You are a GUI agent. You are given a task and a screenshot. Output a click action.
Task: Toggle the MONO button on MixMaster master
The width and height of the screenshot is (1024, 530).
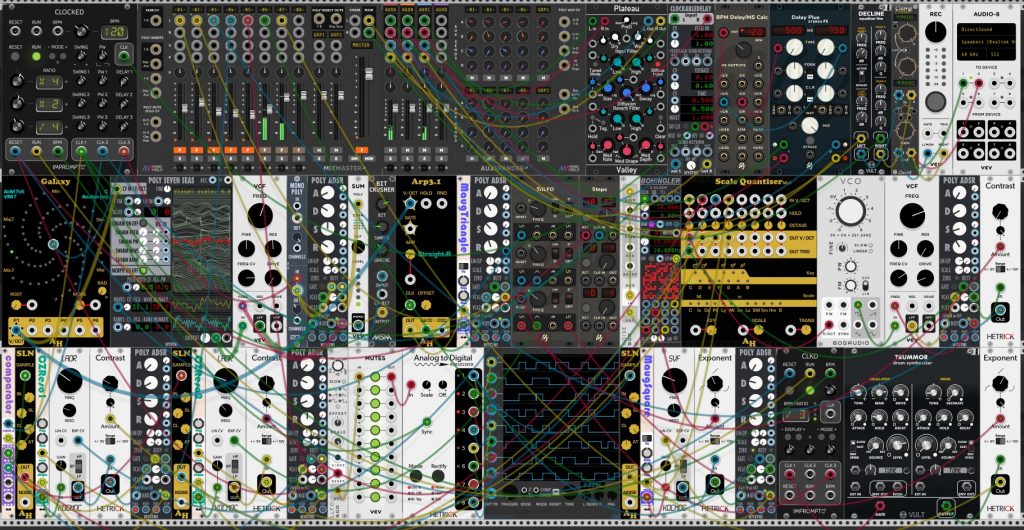click(x=368, y=158)
